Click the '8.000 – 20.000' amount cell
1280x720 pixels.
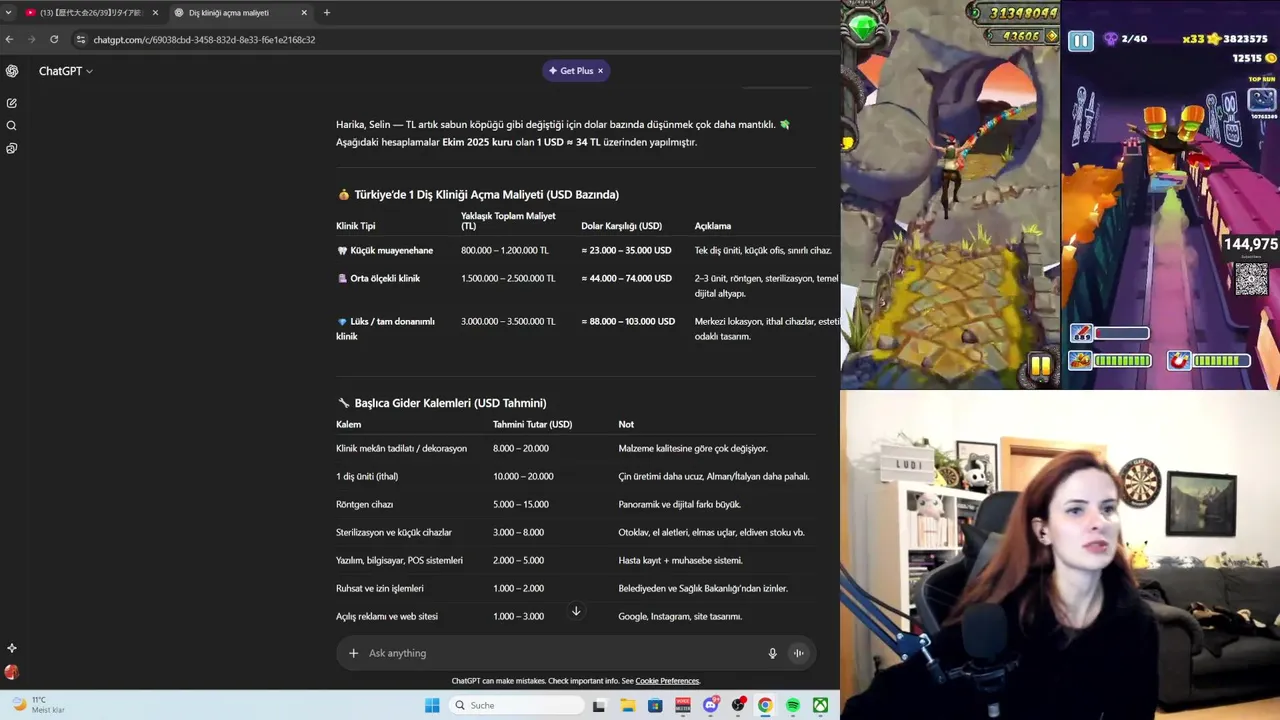click(521, 449)
